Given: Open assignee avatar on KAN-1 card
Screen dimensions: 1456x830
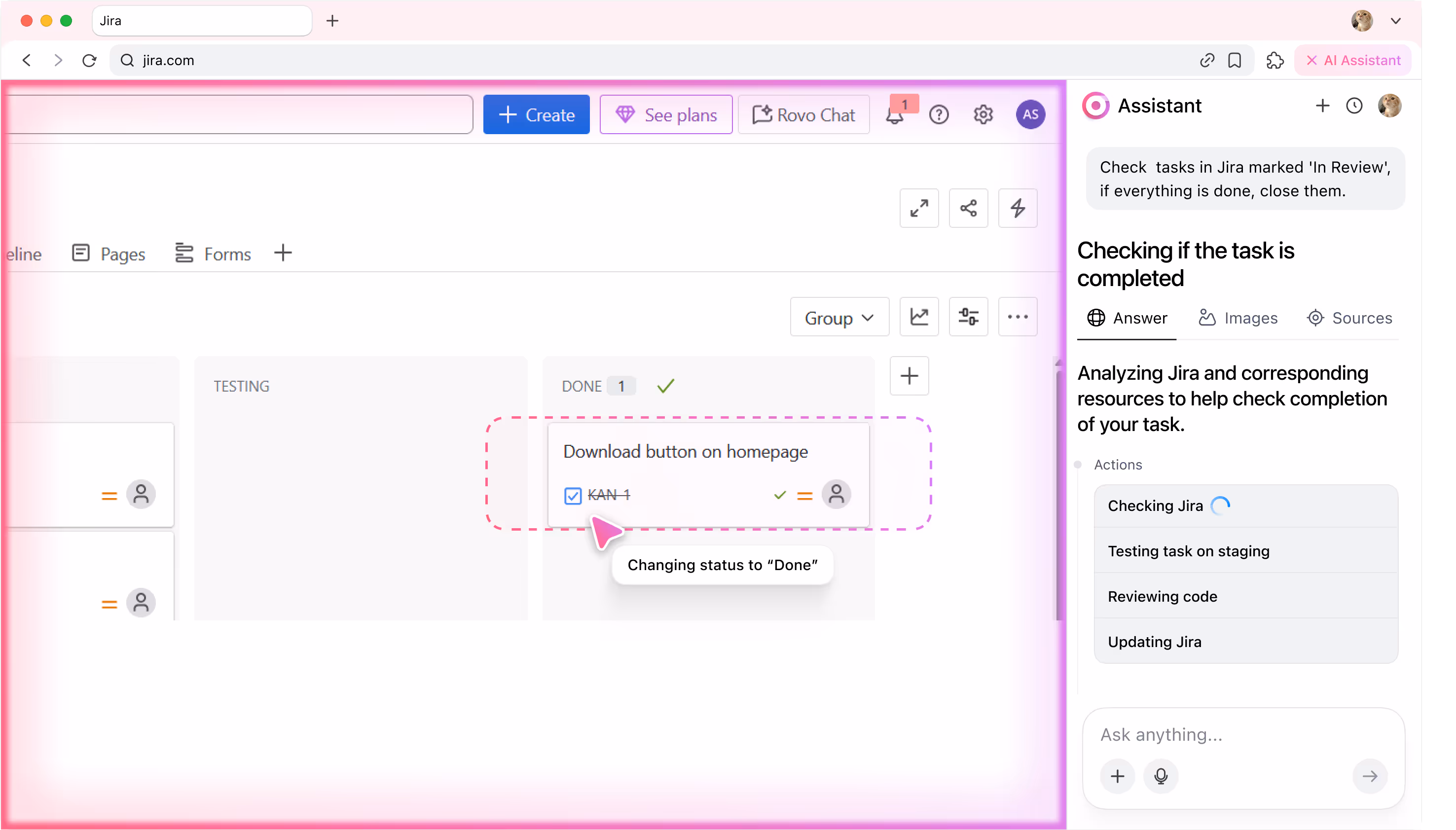Looking at the screenshot, I should pos(837,494).
